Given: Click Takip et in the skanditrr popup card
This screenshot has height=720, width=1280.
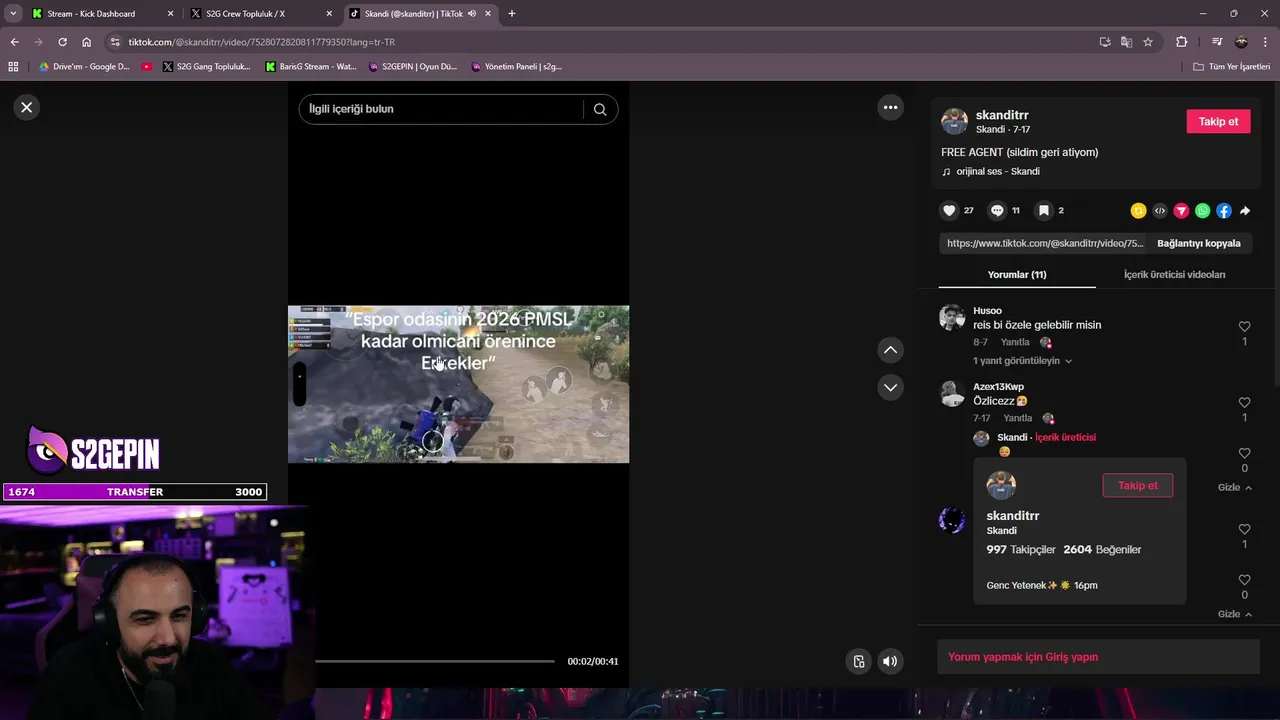Looking at the screenshot, I should [x=1138, y=485].
